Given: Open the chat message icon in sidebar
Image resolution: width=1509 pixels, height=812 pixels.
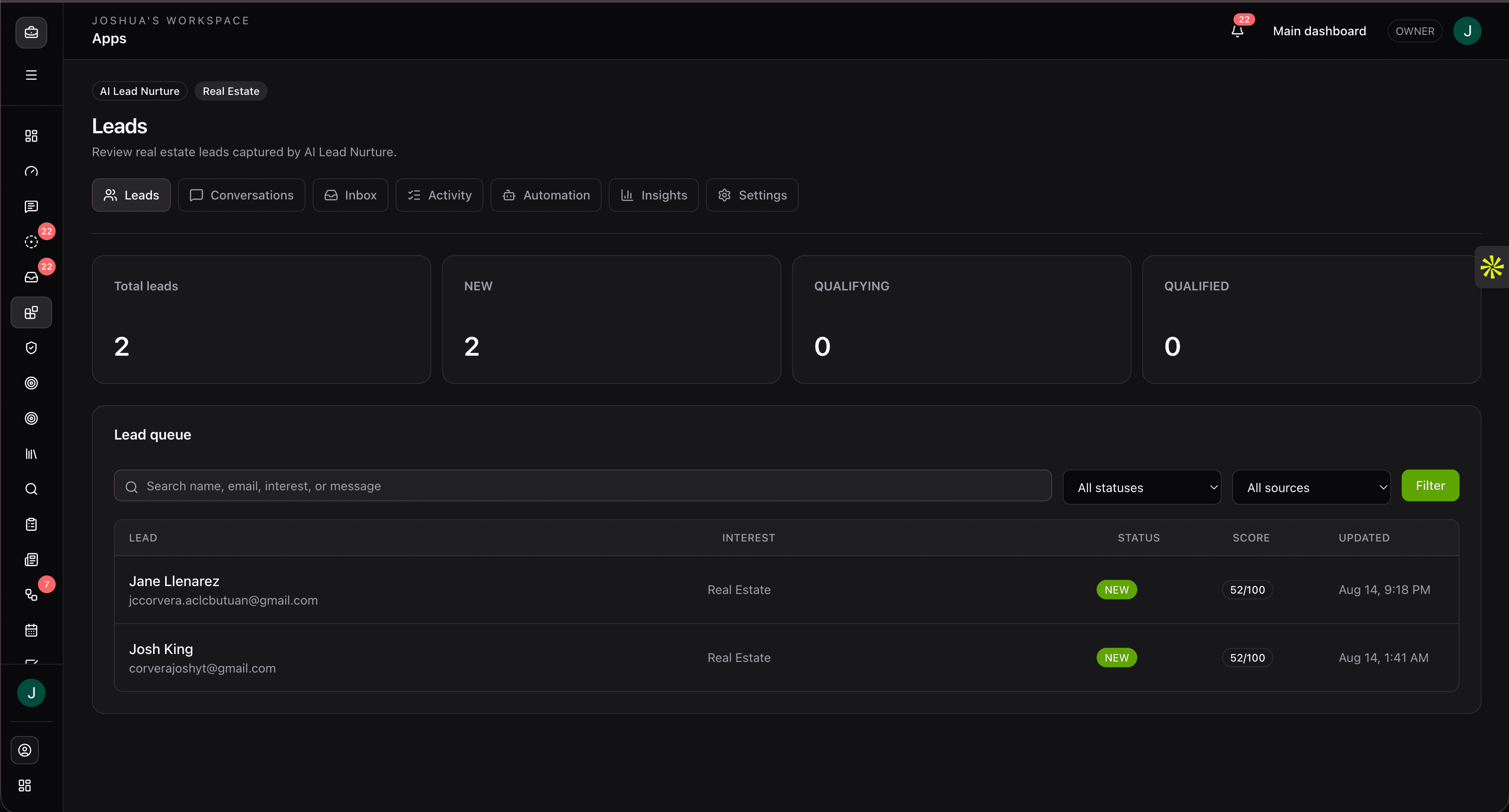Looking at the screenshot, I should (x=31, y=206).
